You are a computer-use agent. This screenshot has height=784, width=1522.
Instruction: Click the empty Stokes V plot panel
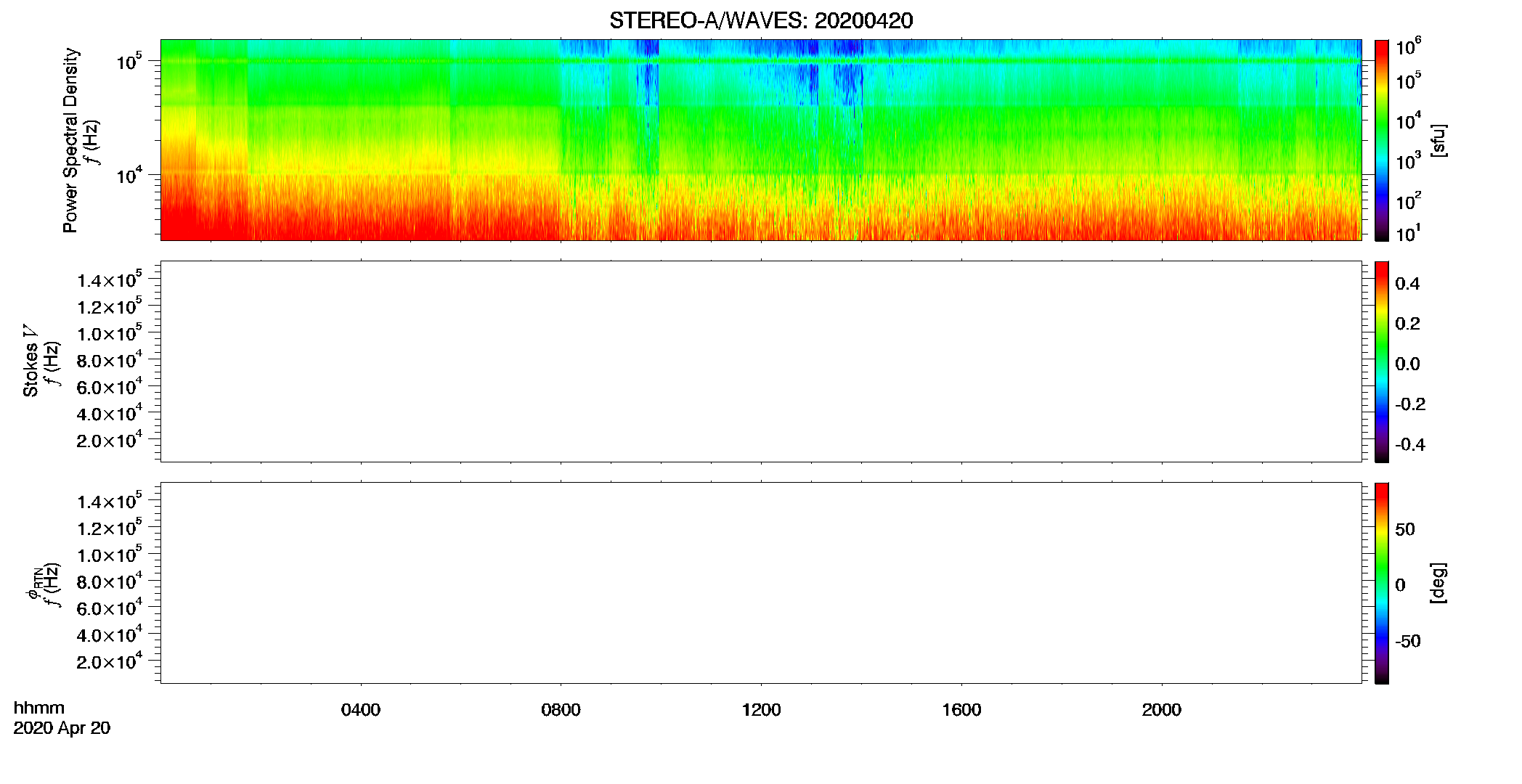click(x=761, y=362)
